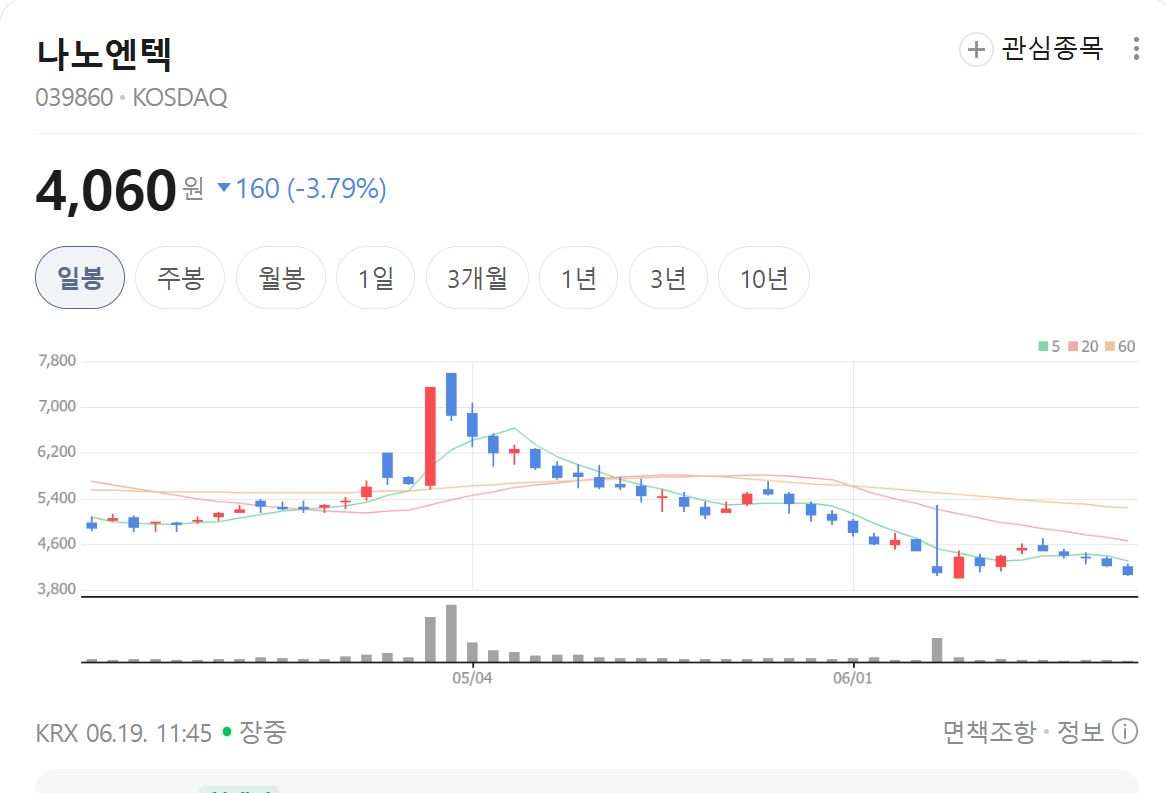Screen dimensions: 1167x793
Task: Open the 정보 info circle icon
Action: click(1125, 732)
